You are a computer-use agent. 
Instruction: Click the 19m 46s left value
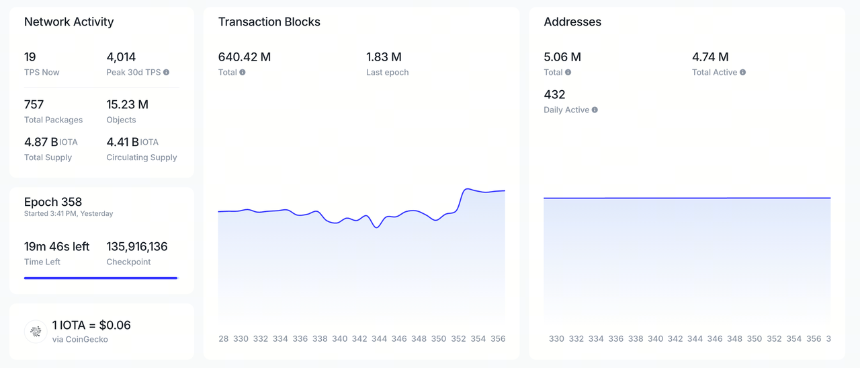56,247
